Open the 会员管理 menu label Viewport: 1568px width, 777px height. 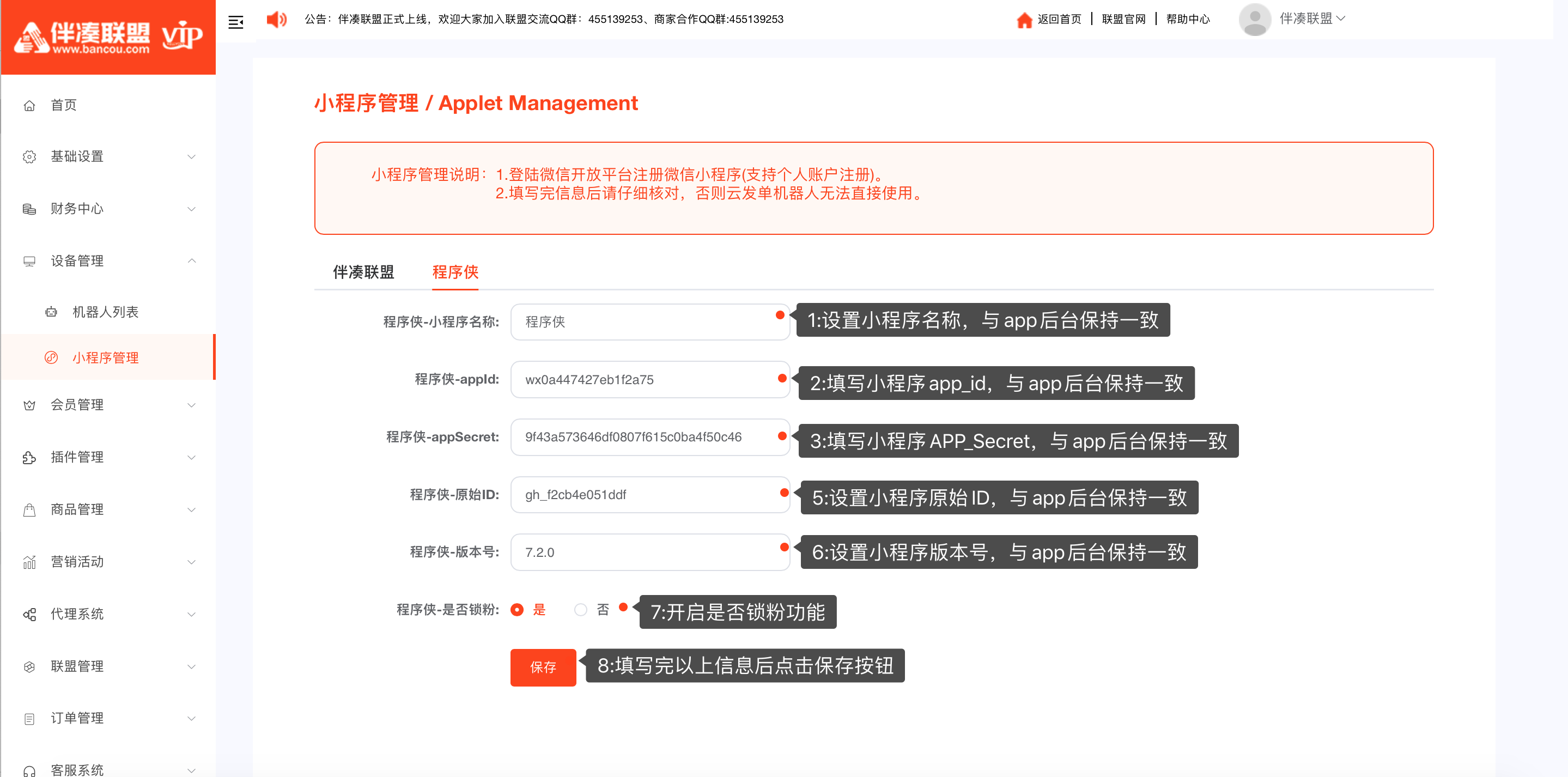[x=77, y=405]
